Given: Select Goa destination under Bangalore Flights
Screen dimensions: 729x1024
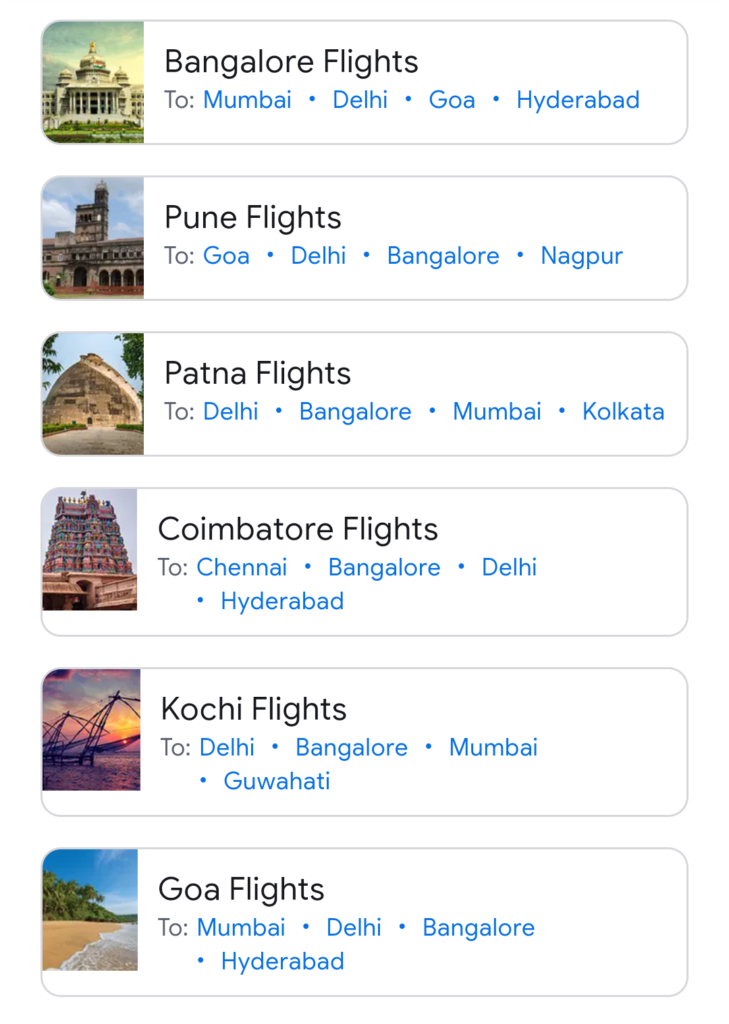Looking at the screenshot, I should 452,100.
